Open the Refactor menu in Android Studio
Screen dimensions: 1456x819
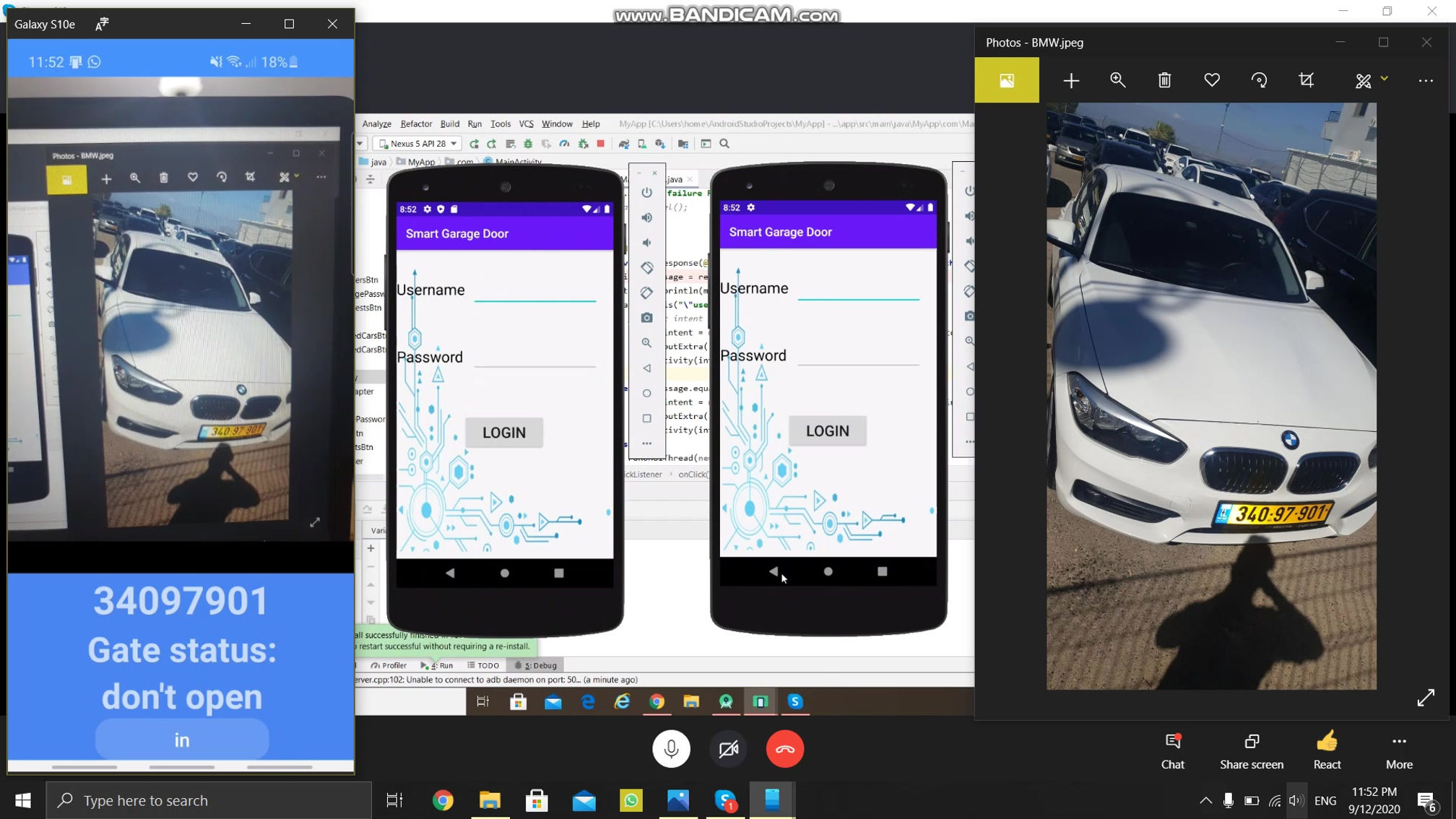point(416,123)
